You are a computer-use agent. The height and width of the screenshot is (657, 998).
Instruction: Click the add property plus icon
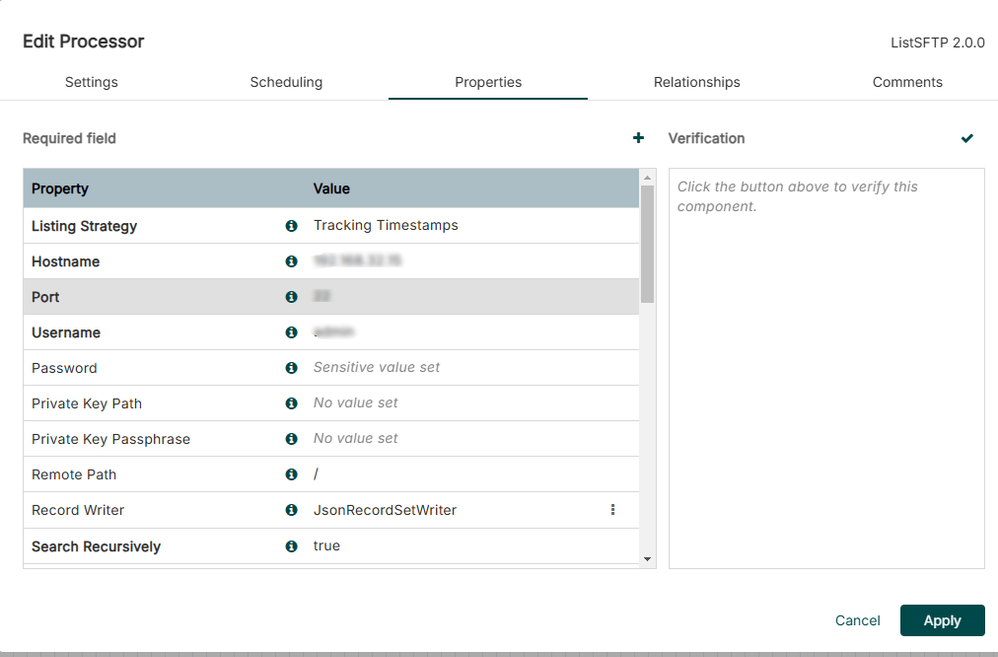(638, 138)
